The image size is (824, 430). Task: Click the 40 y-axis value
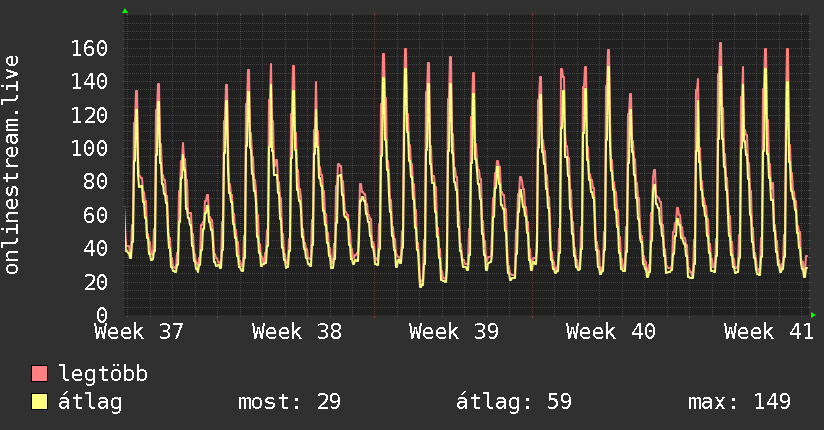(x=96, y=249)
